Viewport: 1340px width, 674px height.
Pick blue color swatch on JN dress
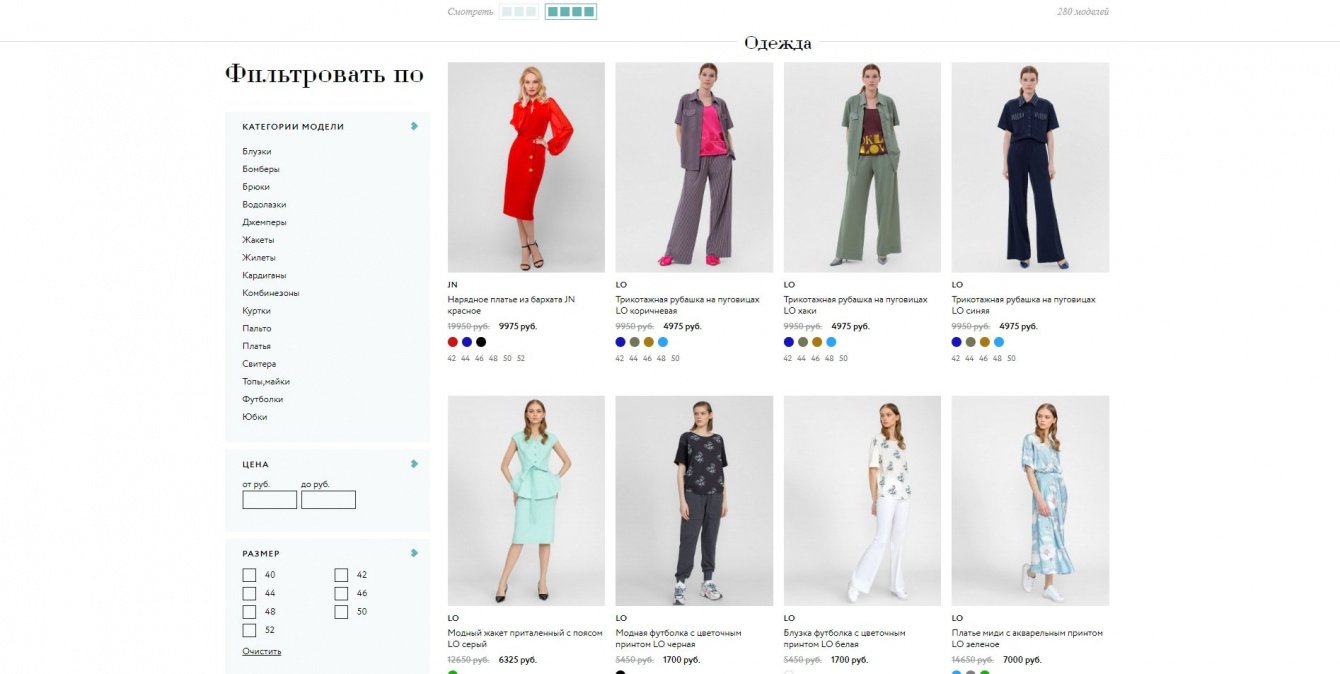[x=467, y=342]
